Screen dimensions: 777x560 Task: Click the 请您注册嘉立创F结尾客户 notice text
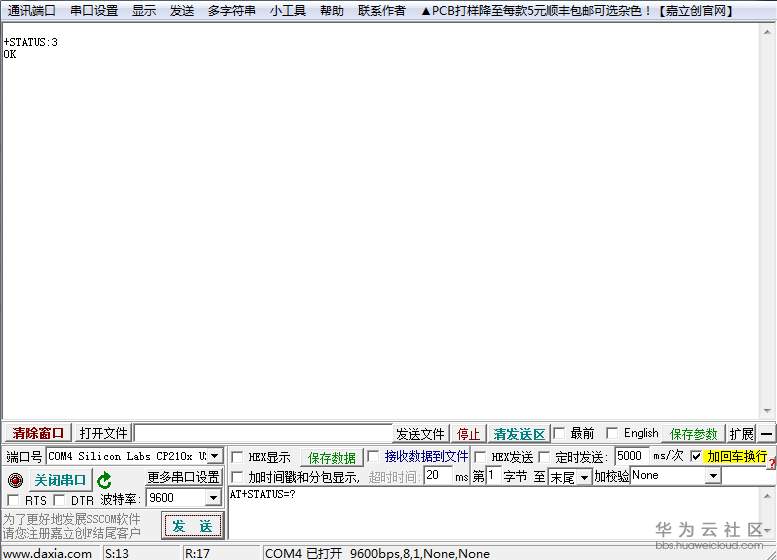pyautogui.click(x=72, y=533)
